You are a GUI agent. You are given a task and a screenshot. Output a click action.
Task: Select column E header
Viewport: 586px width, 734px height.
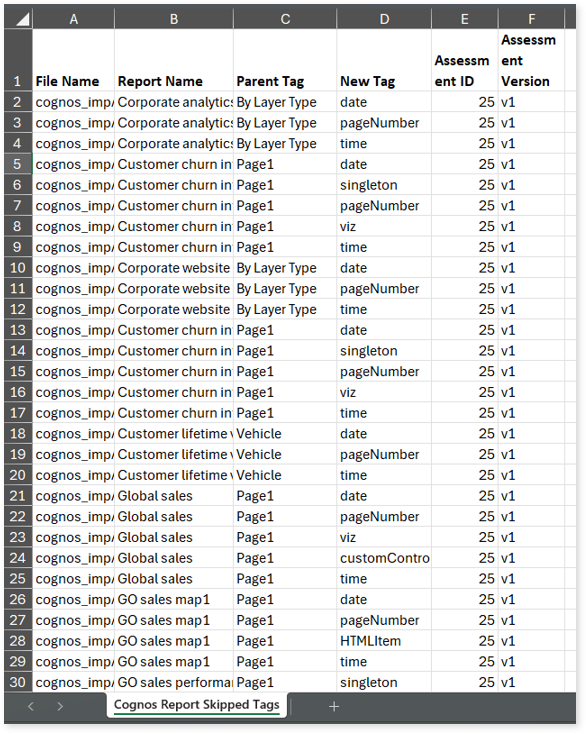click(465, 19)
